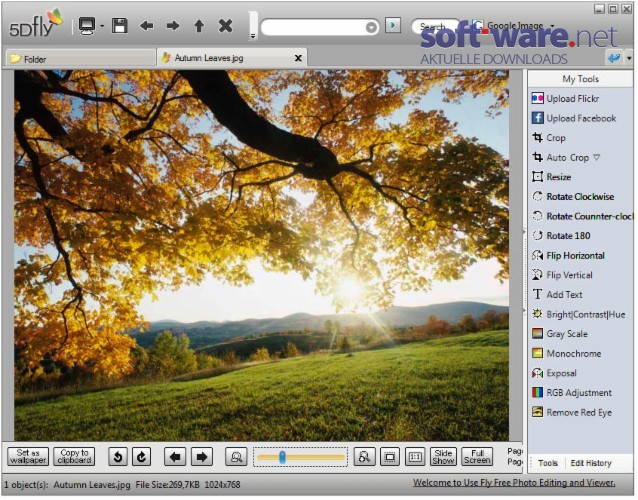Viewport: 638px width, 500px height.
Task: Open the small dropdown beside blue return arrow
Action: pyautogui.click(x=629, y=58)
